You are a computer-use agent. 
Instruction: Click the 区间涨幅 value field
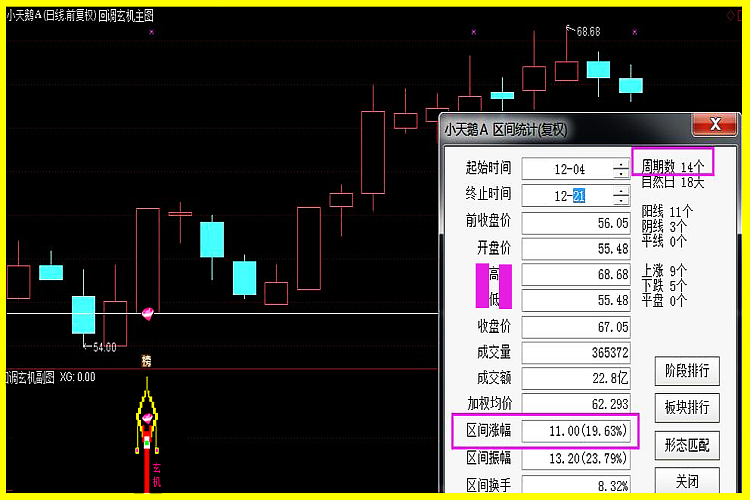click(577, 431)
